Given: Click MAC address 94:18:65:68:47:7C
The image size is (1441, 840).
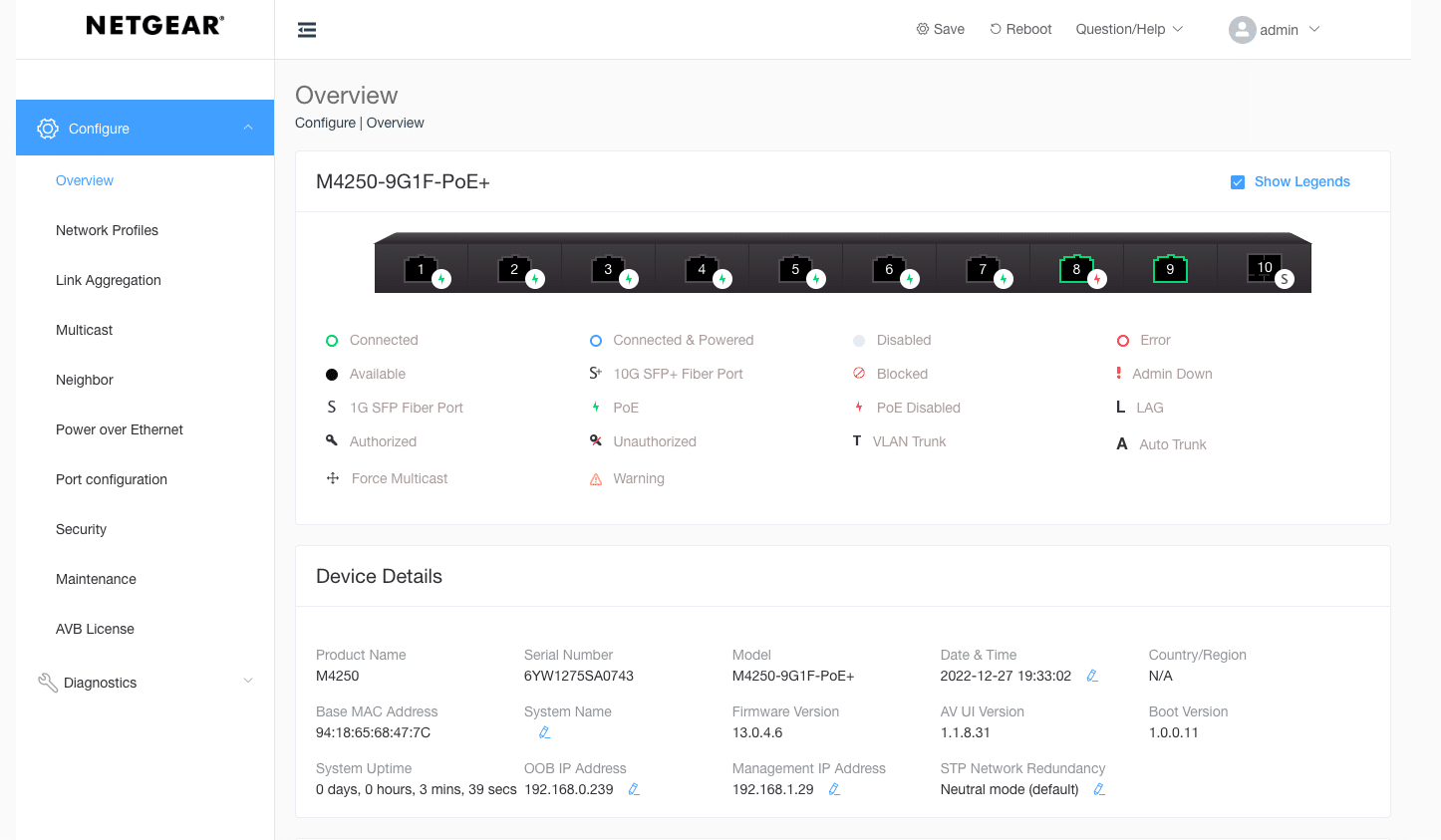Looking at the screenshot, I should (x=373, y=732).
